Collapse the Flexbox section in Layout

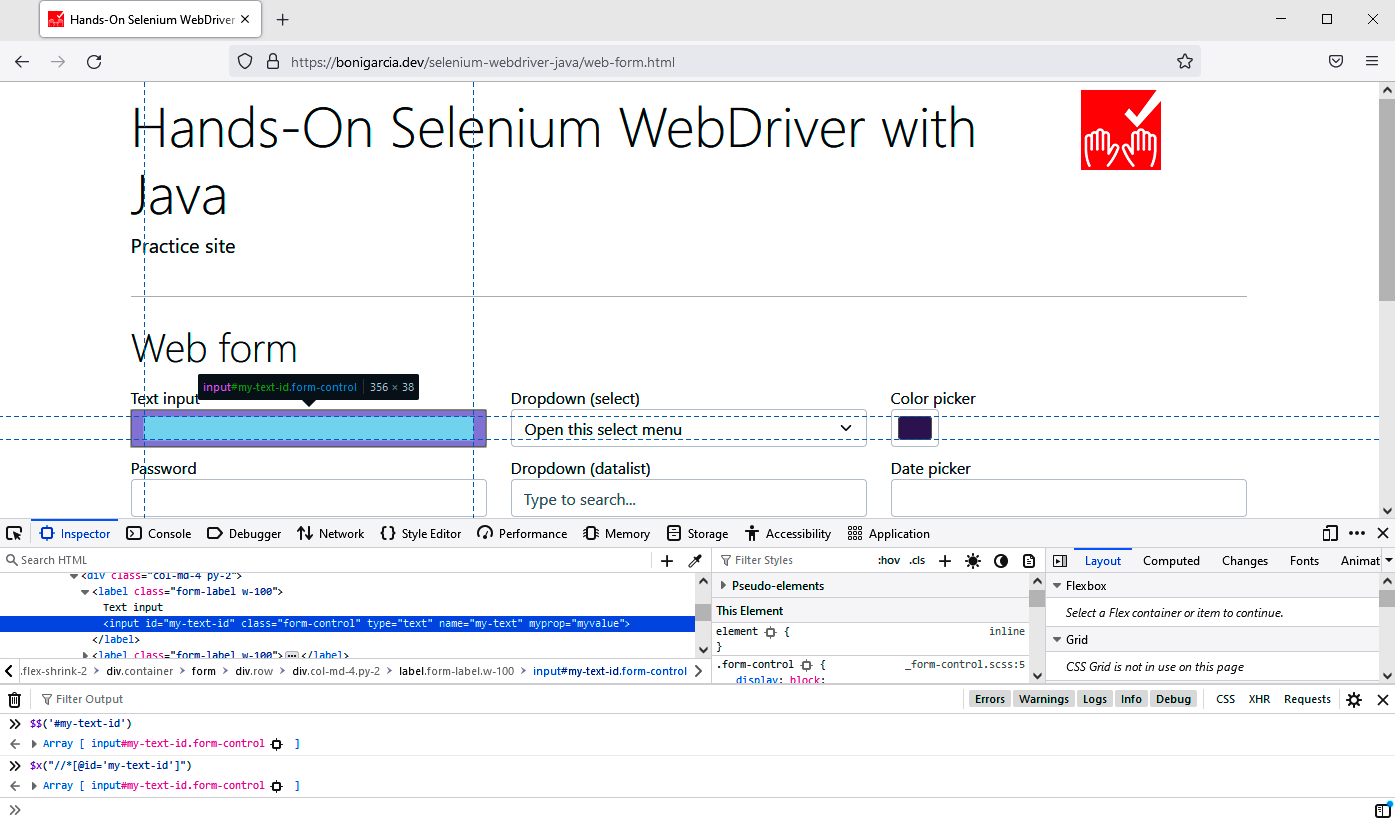click(1057, 586)
